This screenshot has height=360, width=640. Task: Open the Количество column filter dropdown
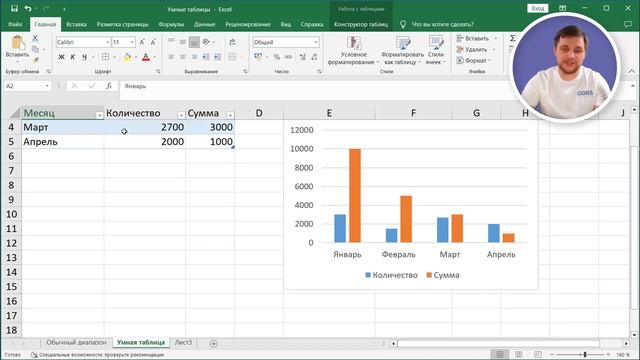181,116
